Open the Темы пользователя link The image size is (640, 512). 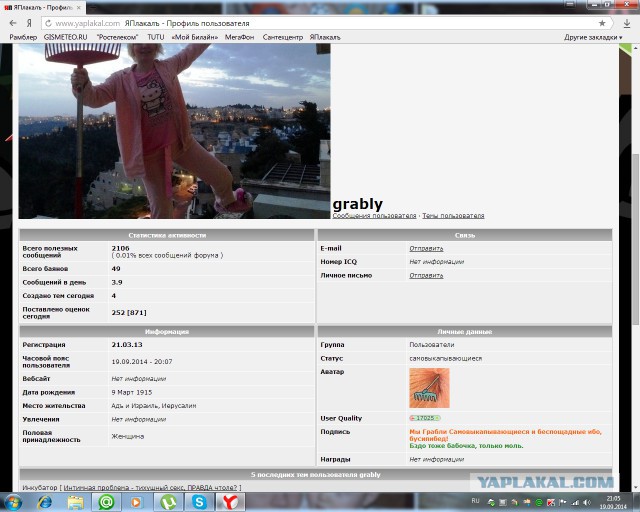pos(453,216)
